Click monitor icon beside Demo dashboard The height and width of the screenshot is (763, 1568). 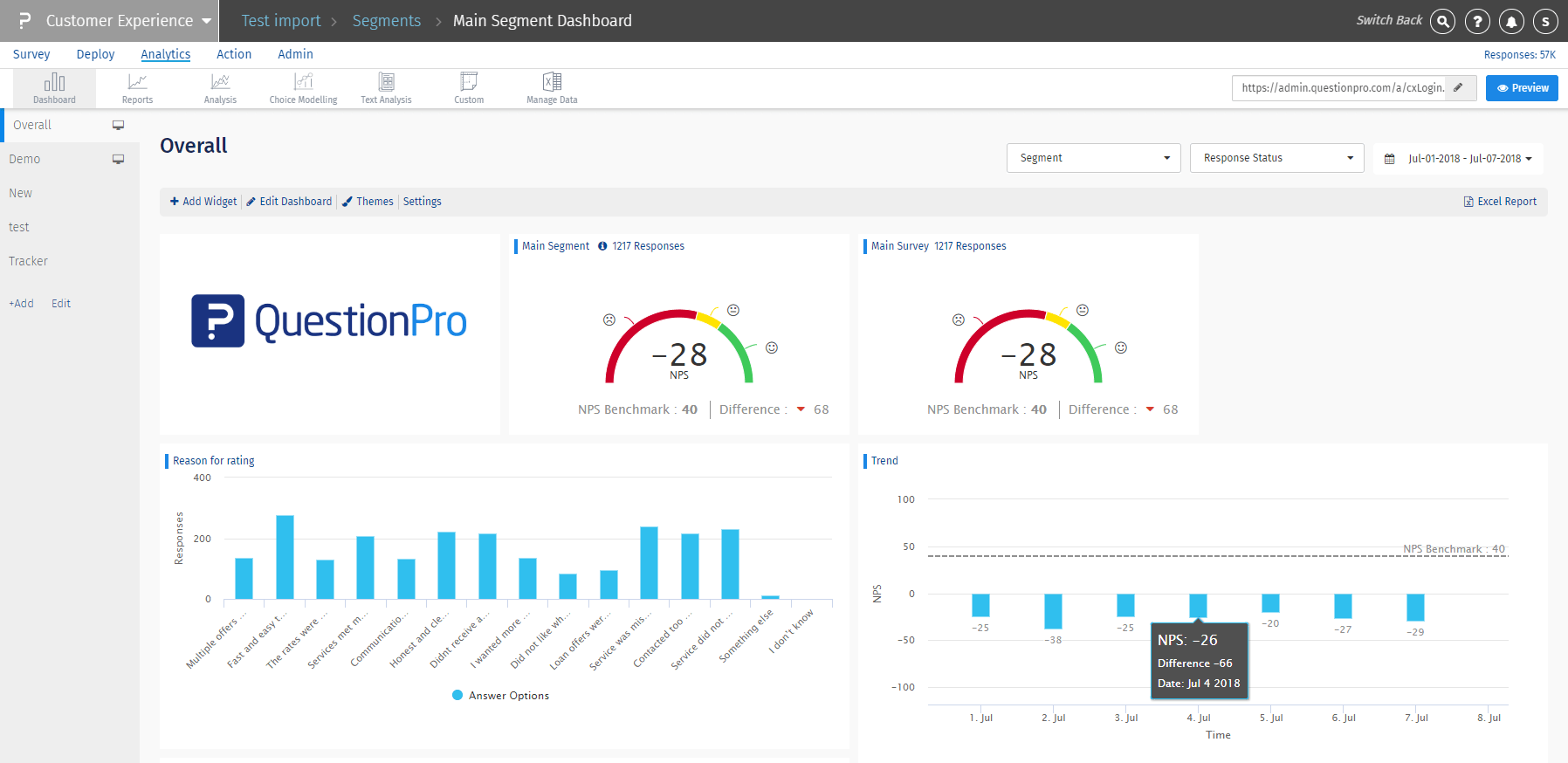pos(118,159)
